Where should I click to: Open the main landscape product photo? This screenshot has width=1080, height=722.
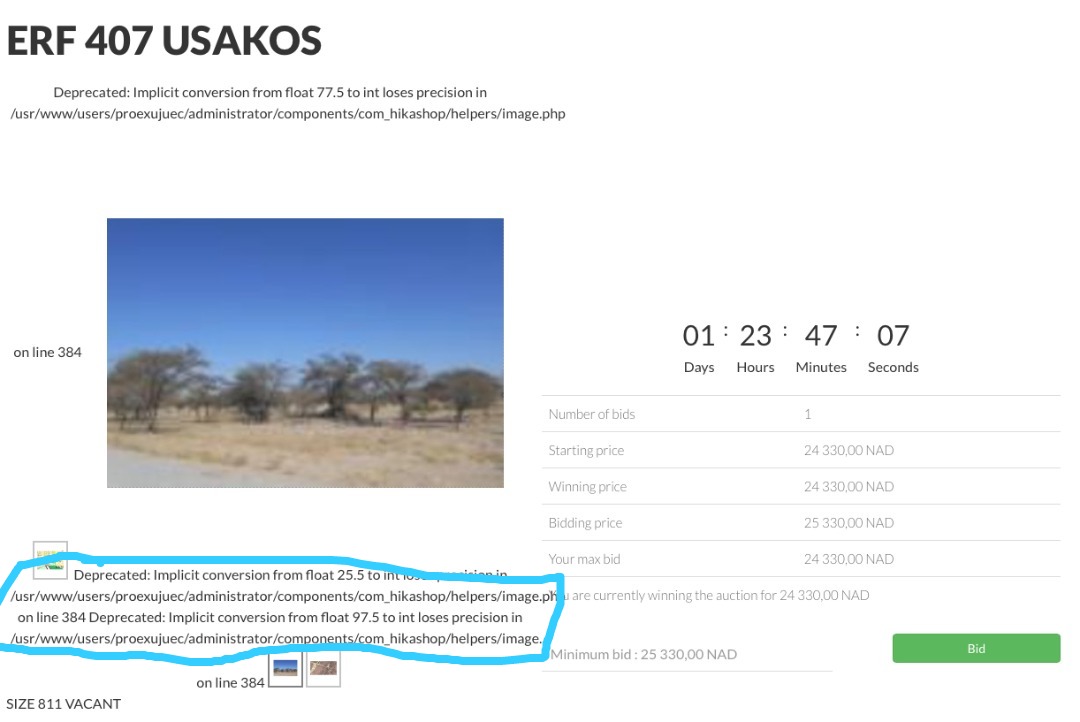click(305, 353)
